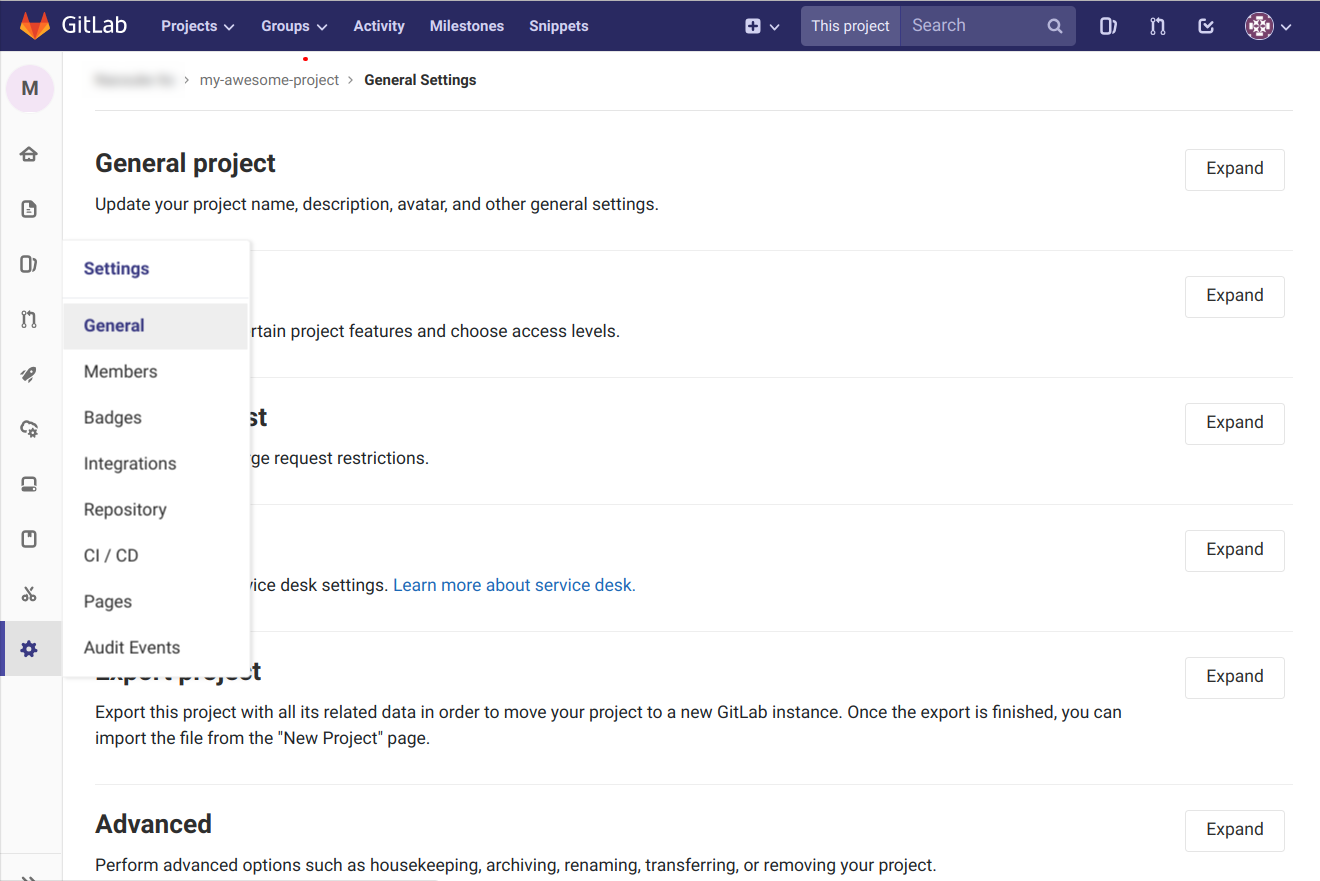
Task: Select Members in the Settings menu
Action: pos(120,371)
